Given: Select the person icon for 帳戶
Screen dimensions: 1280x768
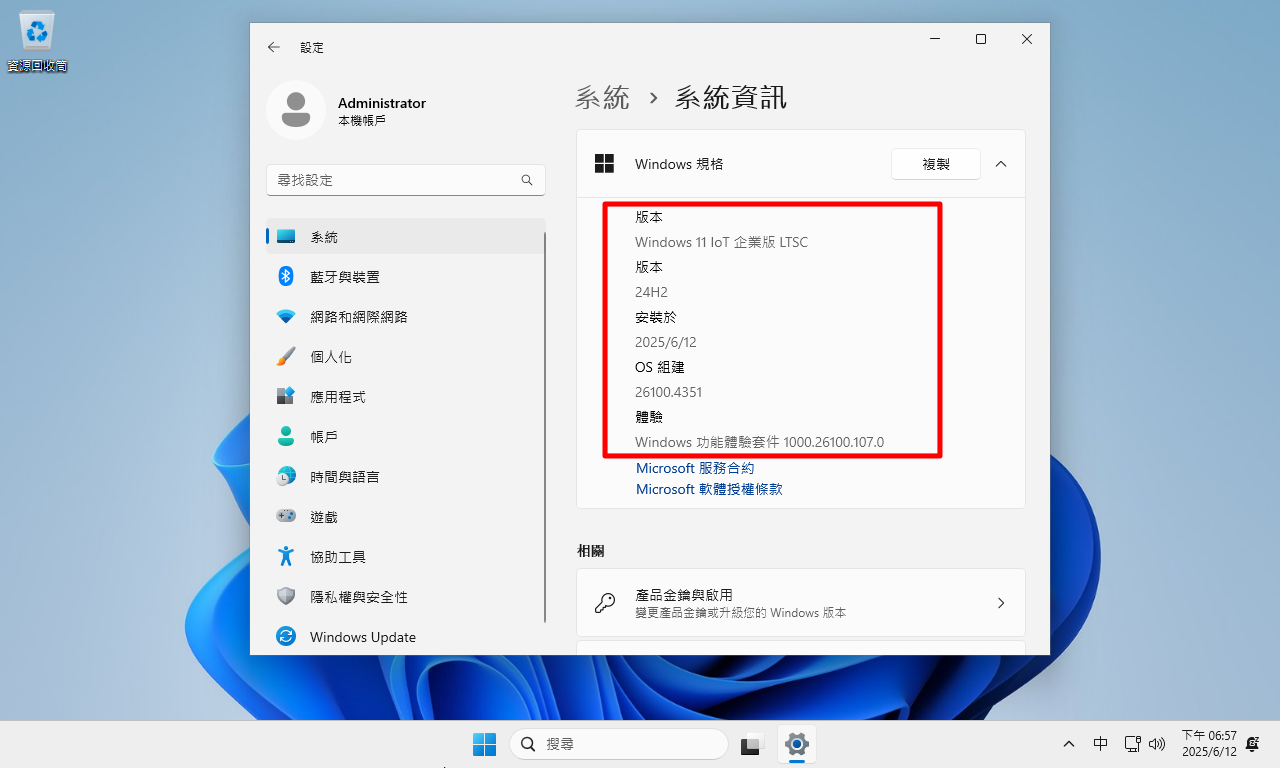Looking at the screenshot, I should pos(286,437).
